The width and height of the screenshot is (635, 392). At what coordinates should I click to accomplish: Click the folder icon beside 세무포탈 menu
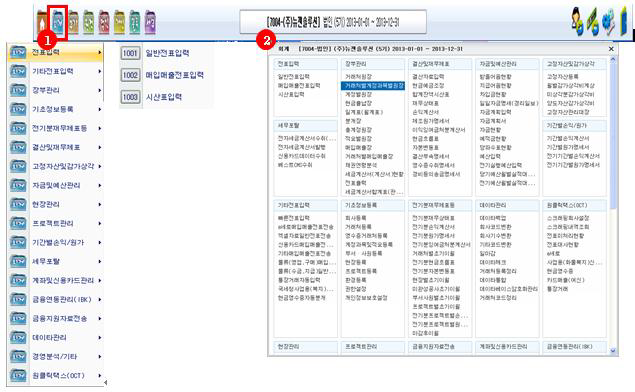click(18, 262)
